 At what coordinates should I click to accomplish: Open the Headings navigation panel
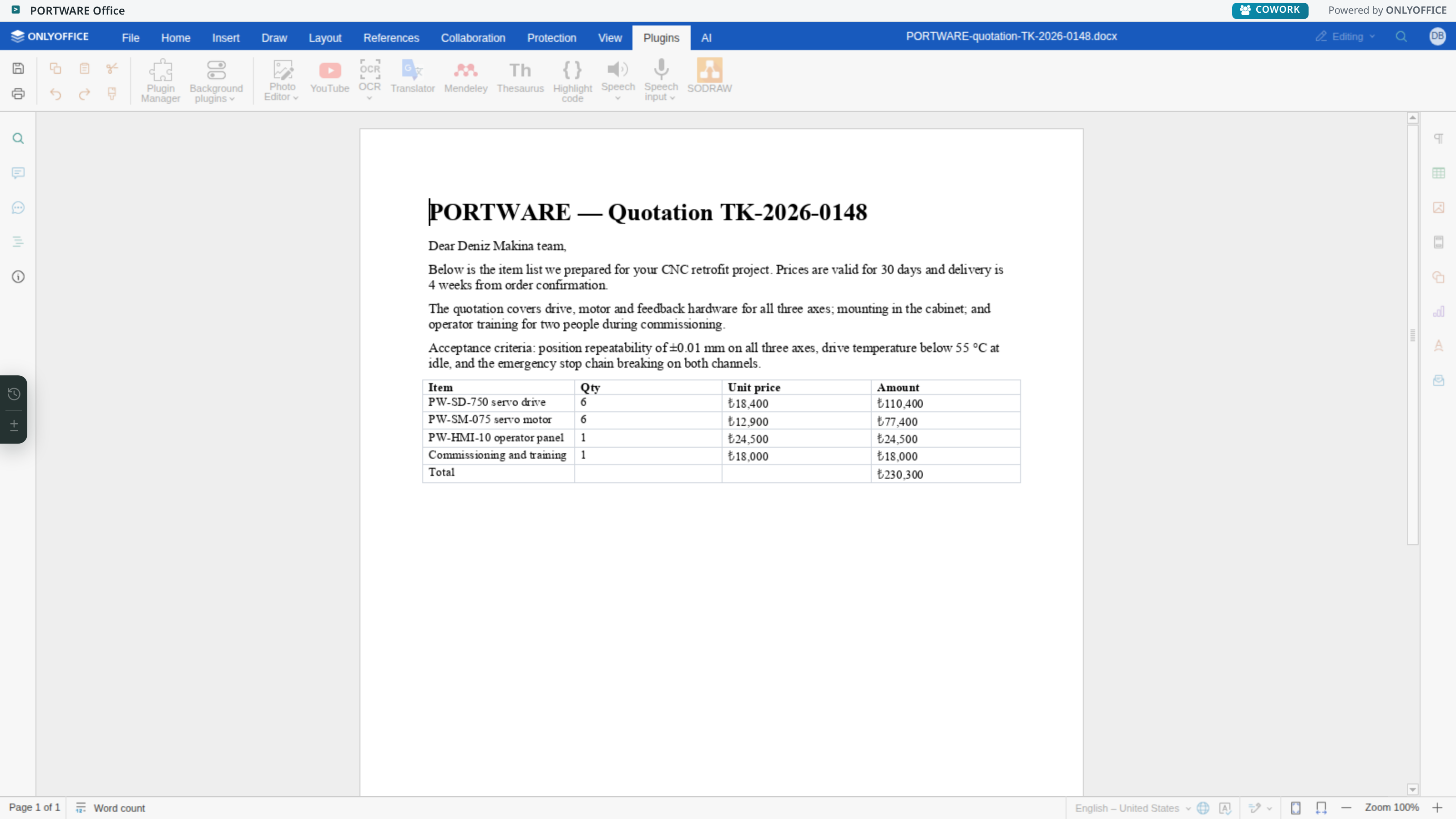18,242
